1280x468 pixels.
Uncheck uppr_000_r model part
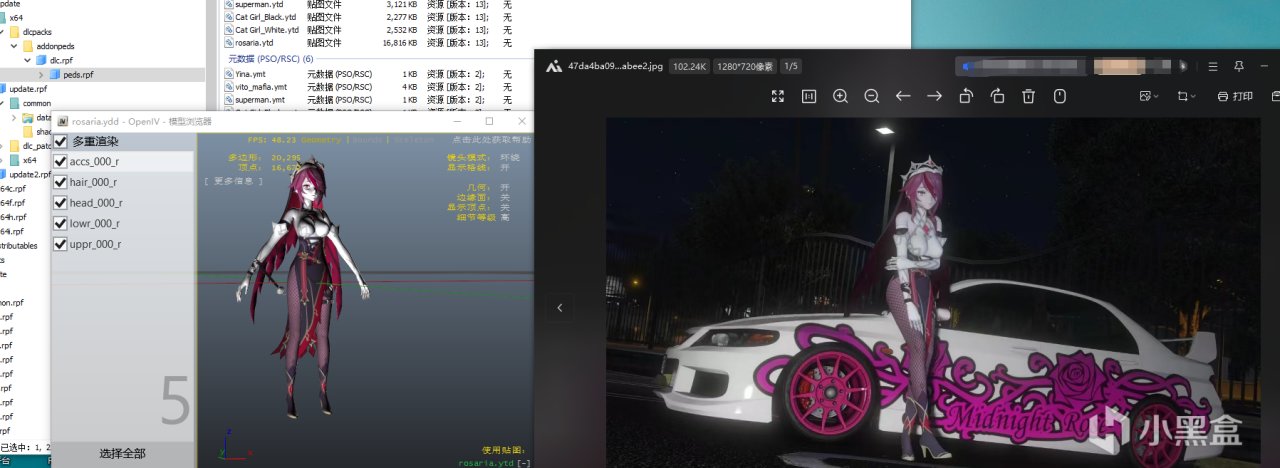coord(61,244)
